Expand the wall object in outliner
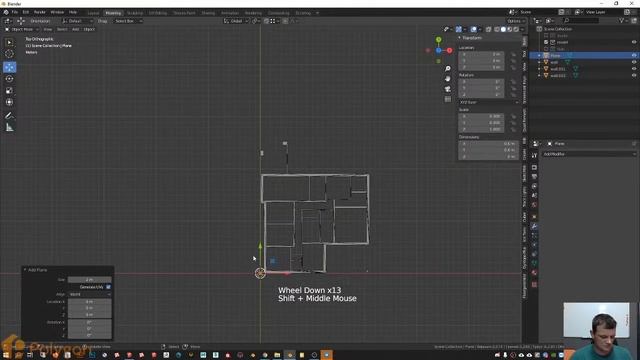 point(539,62)
